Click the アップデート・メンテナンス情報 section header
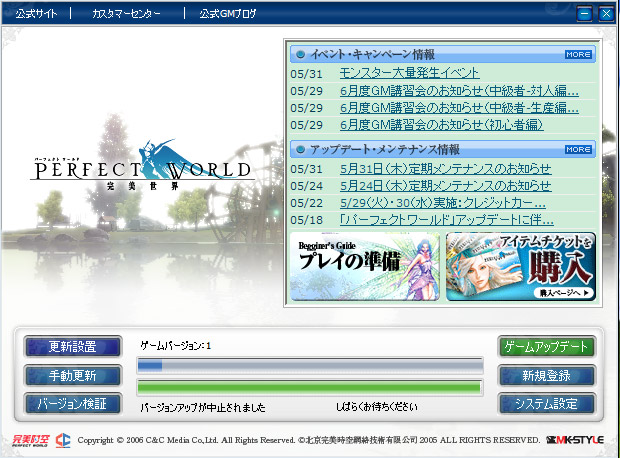Screen dimensions: 620x458 [x=442, y=150]
